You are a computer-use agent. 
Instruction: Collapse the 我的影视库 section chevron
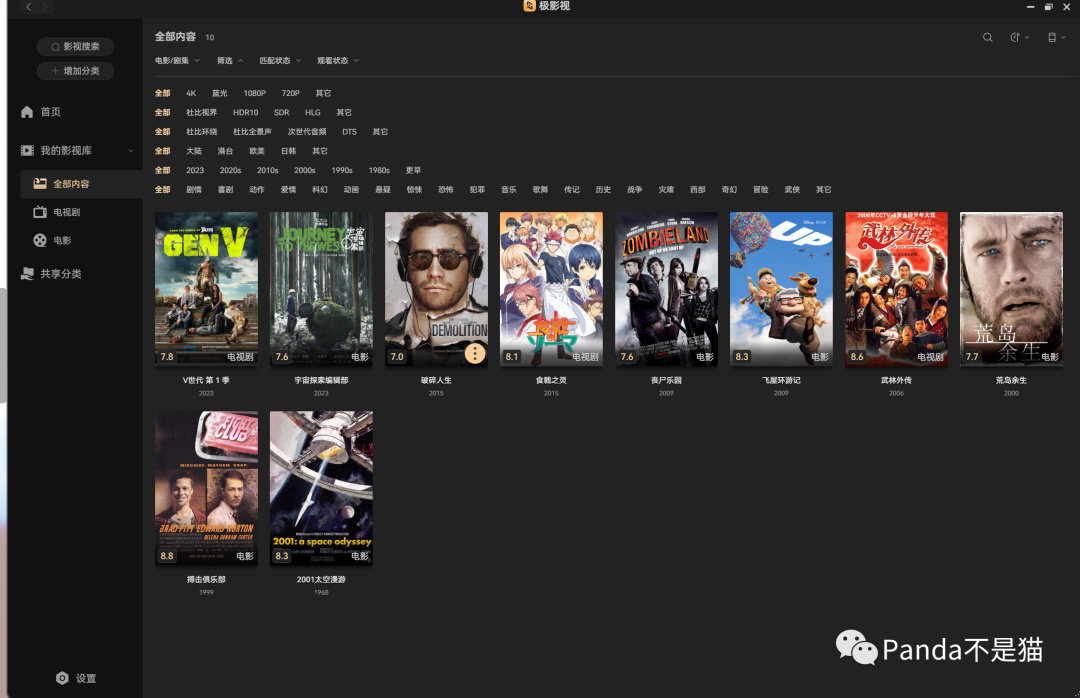131,151
